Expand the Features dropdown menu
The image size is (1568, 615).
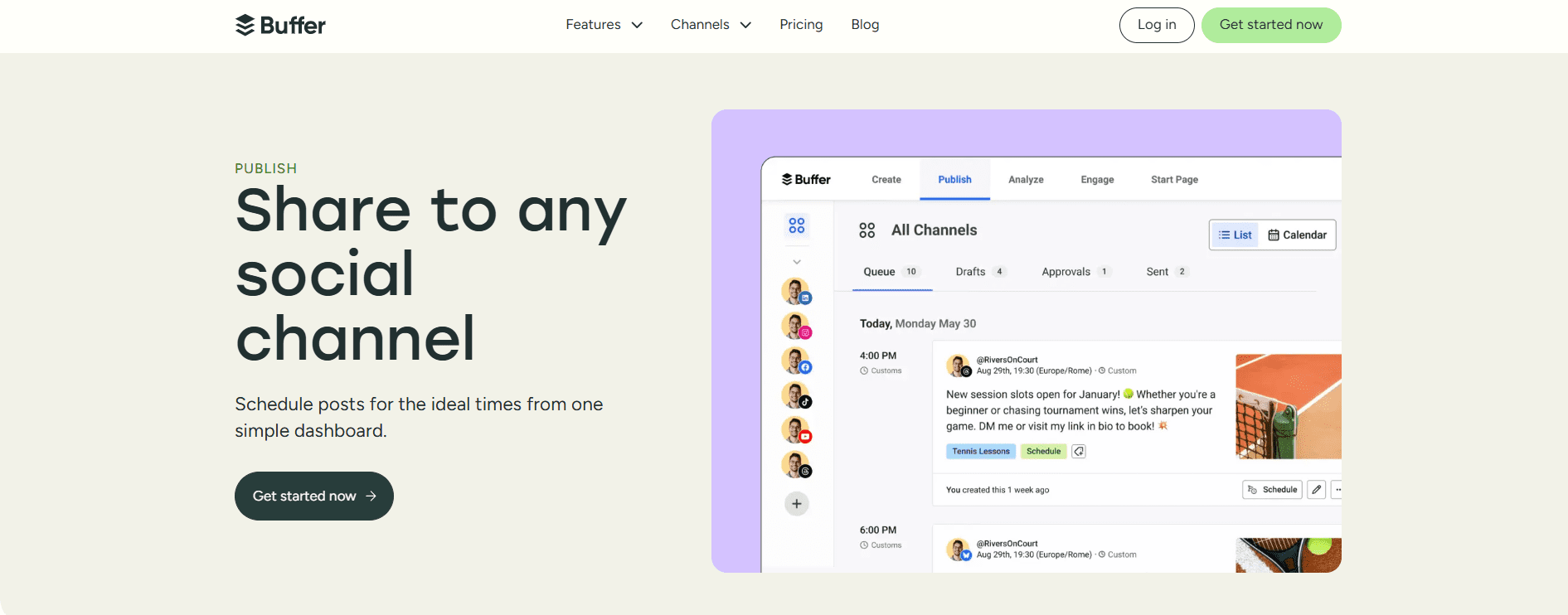(x=604, y=25)
